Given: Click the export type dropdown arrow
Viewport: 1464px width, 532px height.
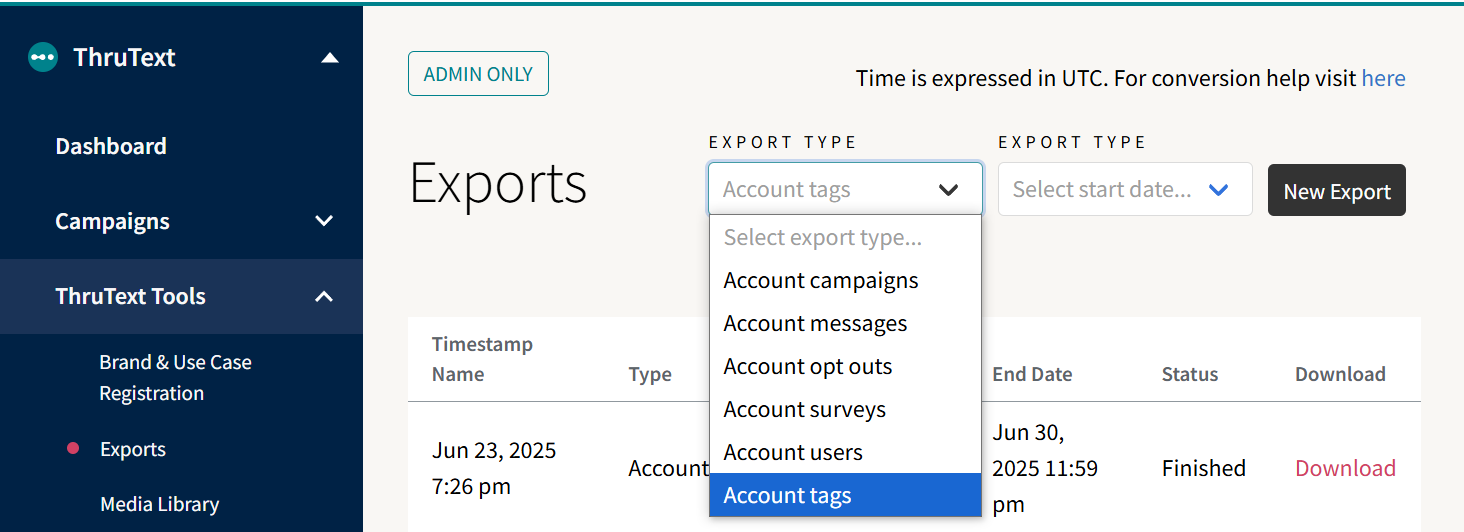Looking at the screenshot, I should [x=948, y=190].
